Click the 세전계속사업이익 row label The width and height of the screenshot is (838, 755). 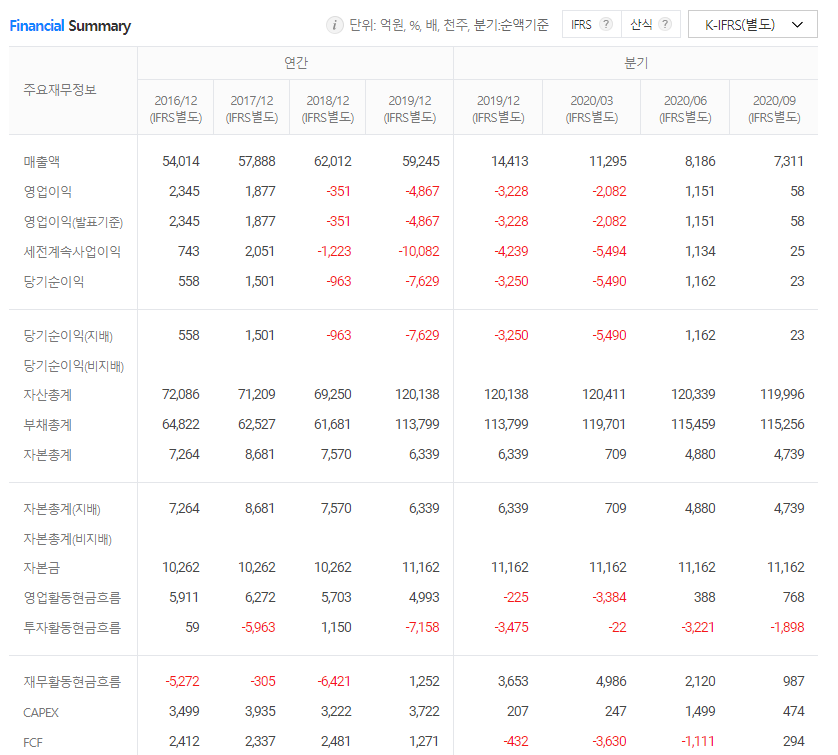tap(72, 251)
